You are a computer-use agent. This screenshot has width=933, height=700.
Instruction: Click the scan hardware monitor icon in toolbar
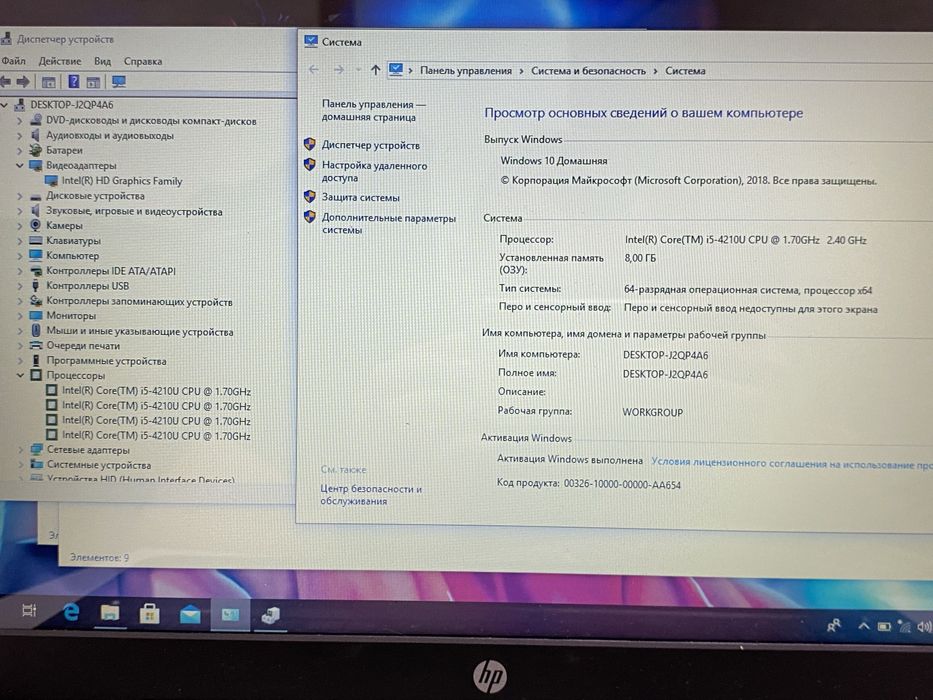pos(119,82)
